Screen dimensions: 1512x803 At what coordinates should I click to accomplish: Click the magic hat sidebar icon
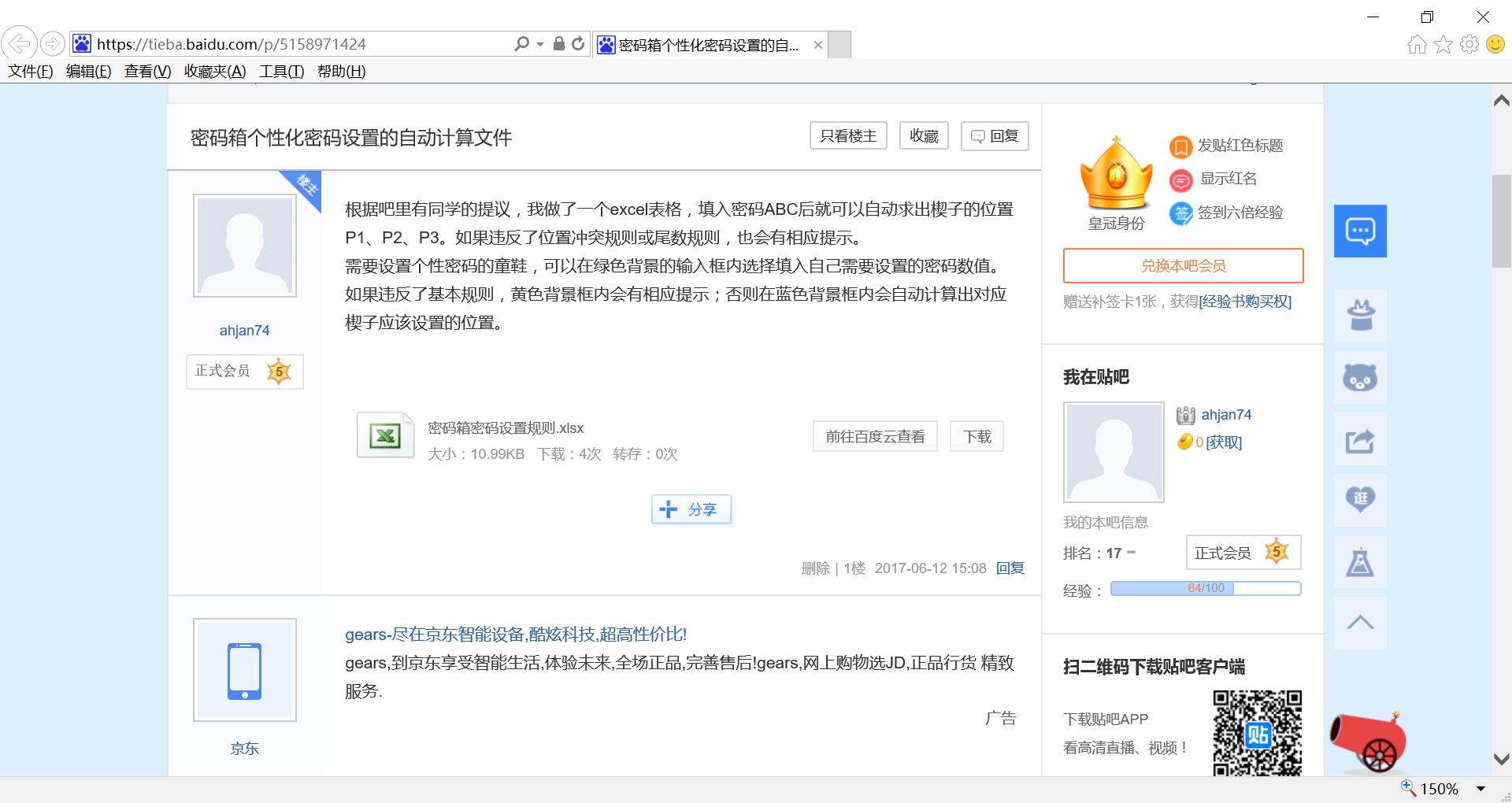[1360, 316]
